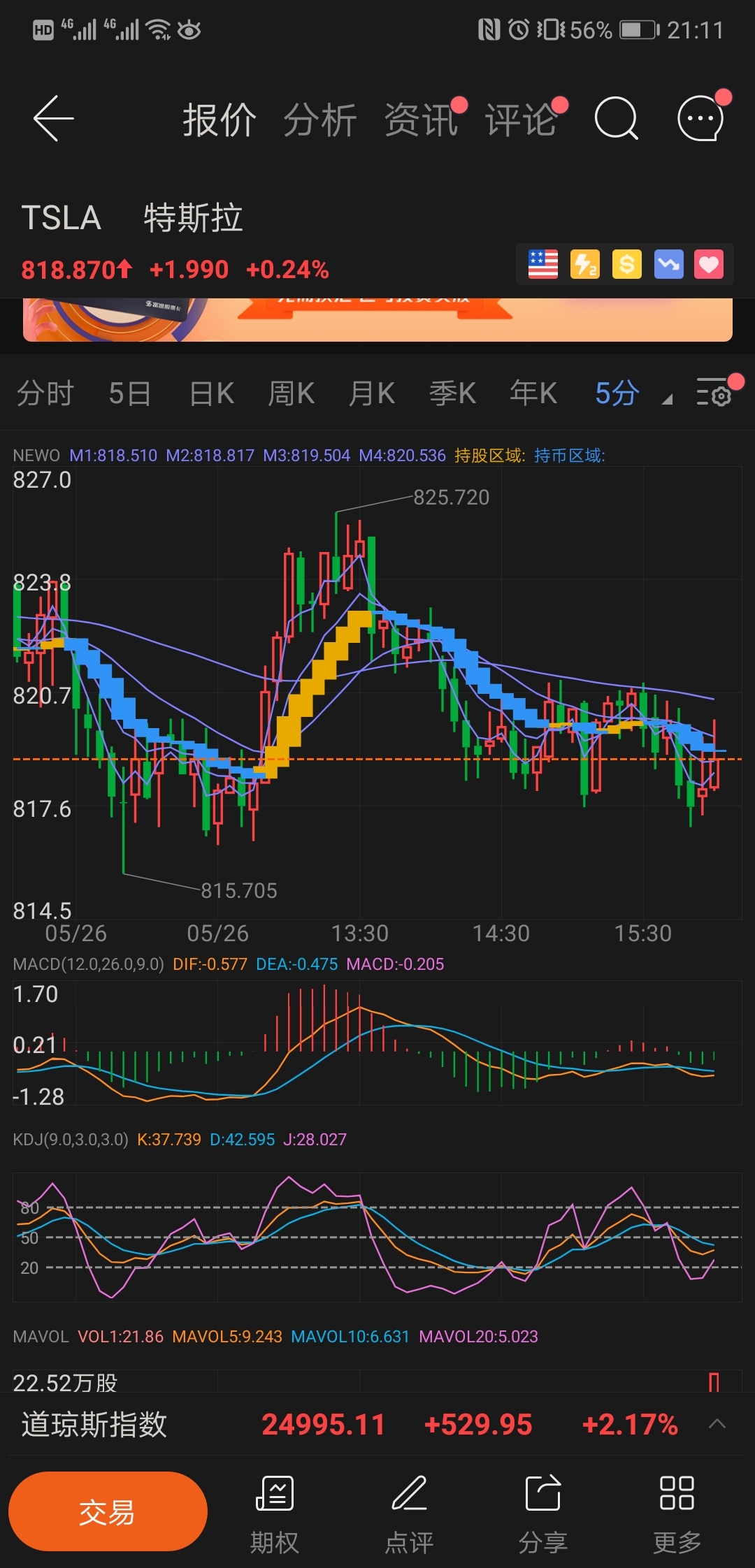This screenshot has height=1568, width=755.
Task: Switch to 报价 quote tab
Action: [220, 120]
